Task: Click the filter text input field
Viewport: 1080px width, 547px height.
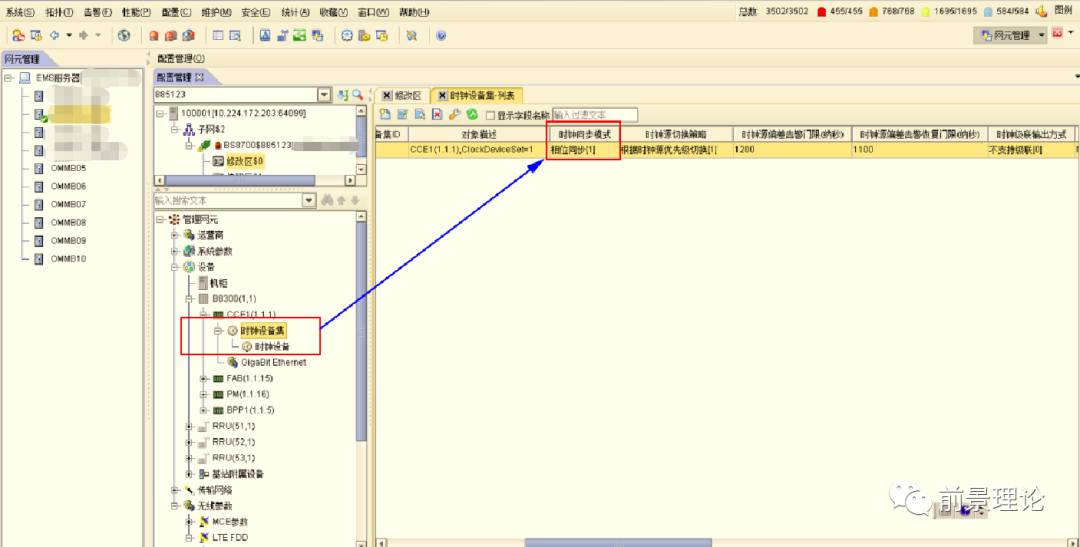Action: (x=594, y=115)
